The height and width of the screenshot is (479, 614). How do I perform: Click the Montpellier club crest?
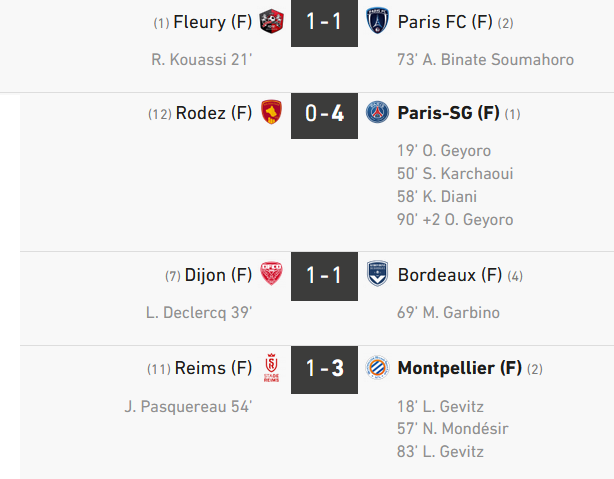(377, 368)
